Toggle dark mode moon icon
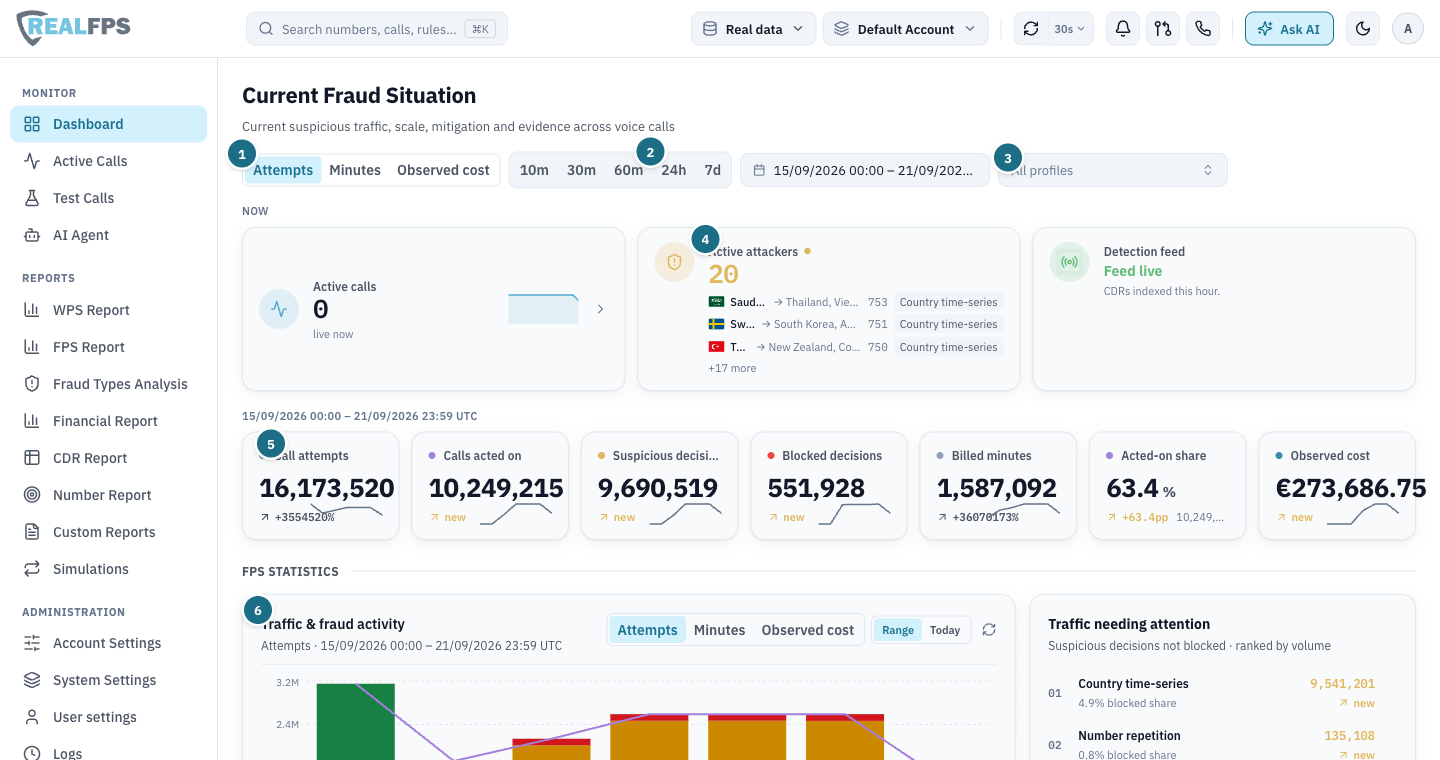This screenshot has width=1440, height=760. click(x=1363, y=29)
